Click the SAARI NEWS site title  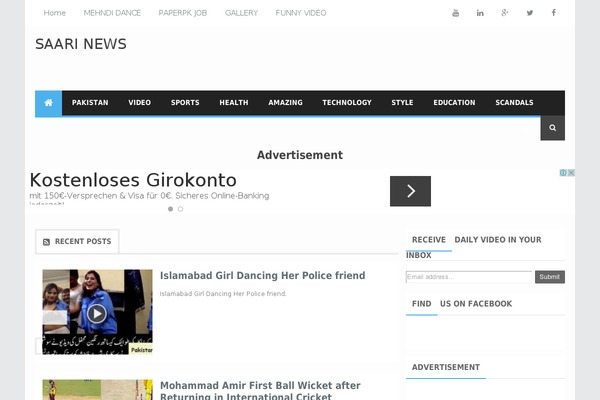click(x=81, y=44)
